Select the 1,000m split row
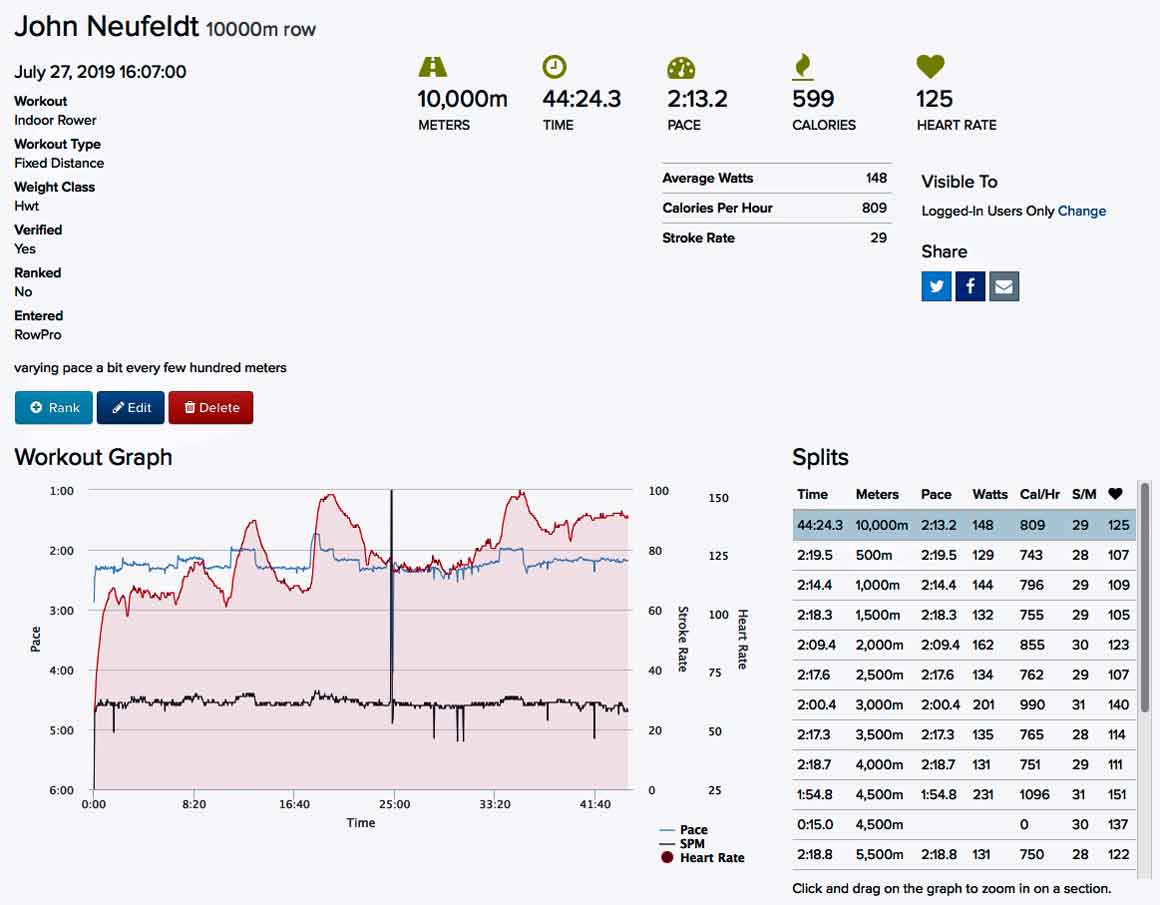Screen dimensions: 1160x905 (963, 585)
